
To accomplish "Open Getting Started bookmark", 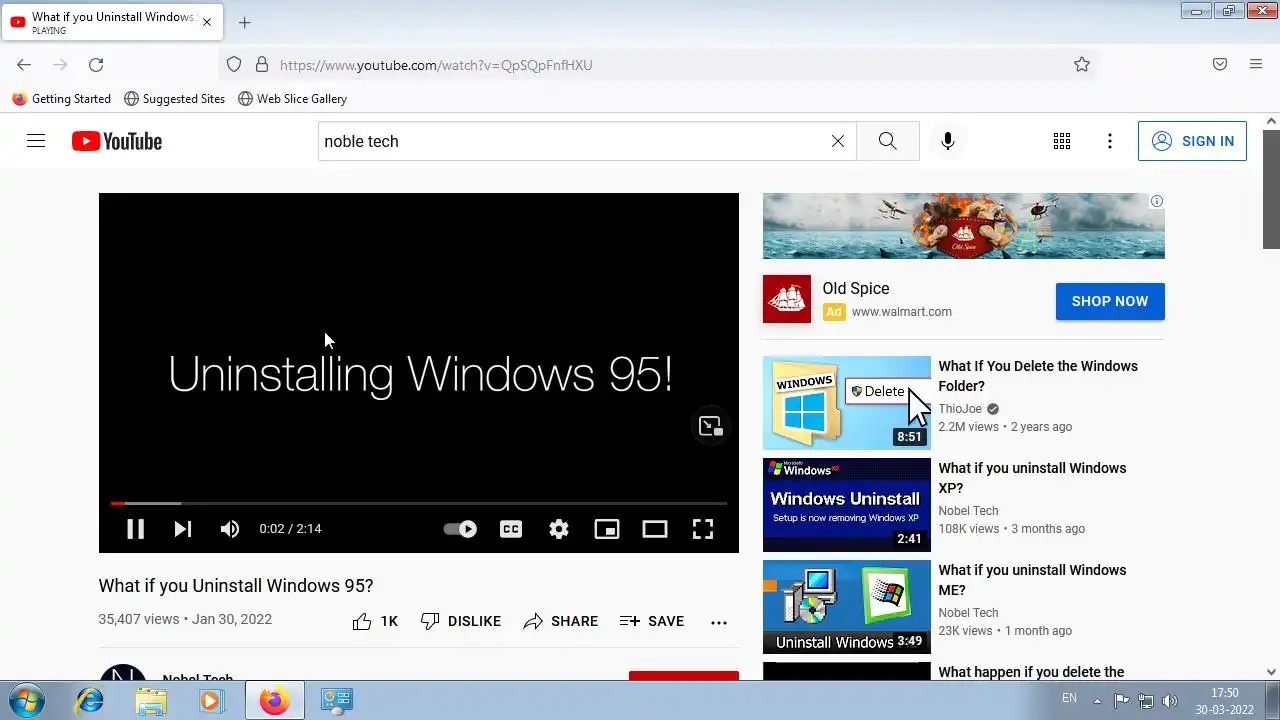I will (x=62, y=99).
